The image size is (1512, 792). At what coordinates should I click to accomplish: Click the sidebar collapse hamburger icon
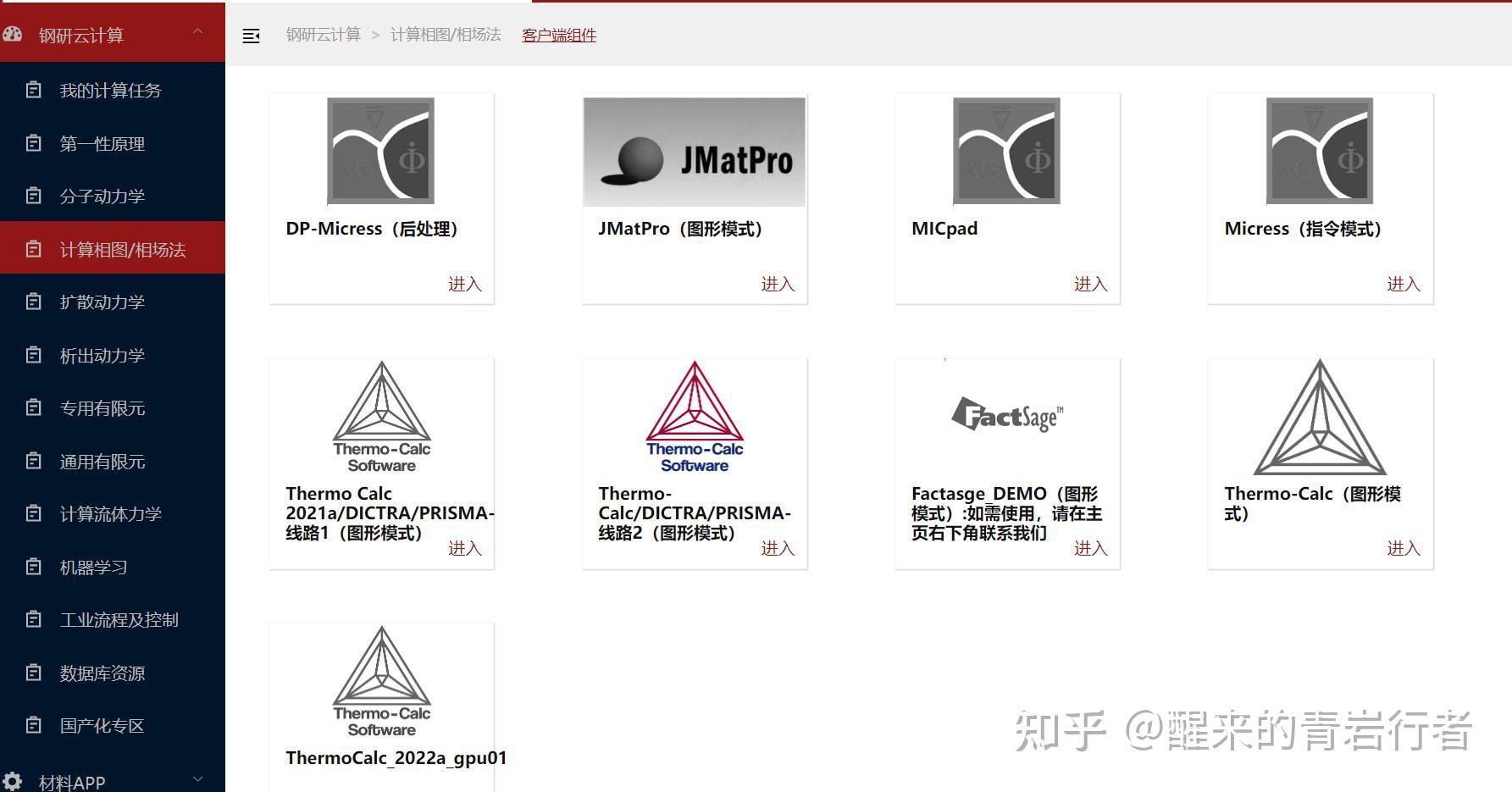coord(251,36)
